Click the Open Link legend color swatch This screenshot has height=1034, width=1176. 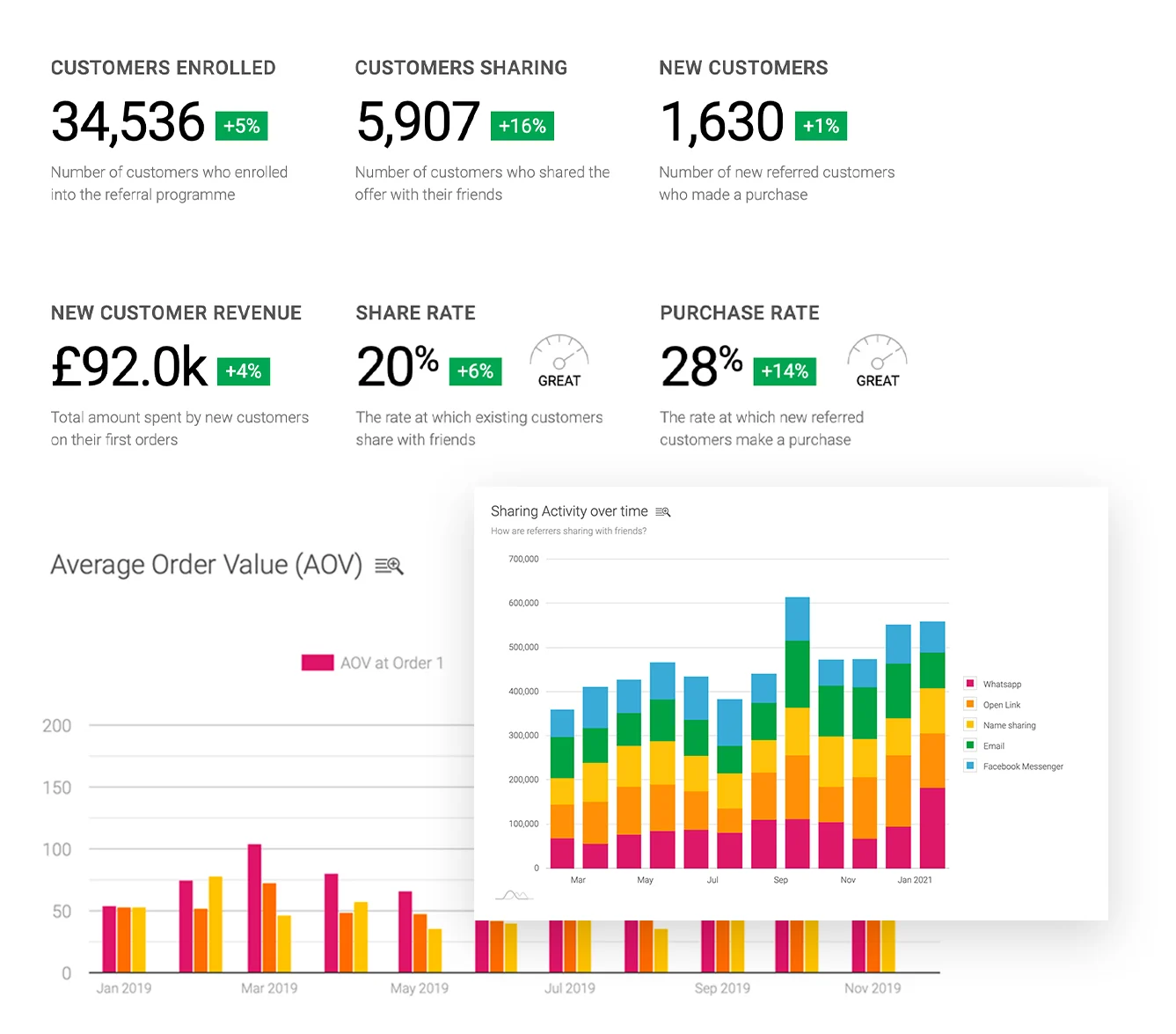970,704
